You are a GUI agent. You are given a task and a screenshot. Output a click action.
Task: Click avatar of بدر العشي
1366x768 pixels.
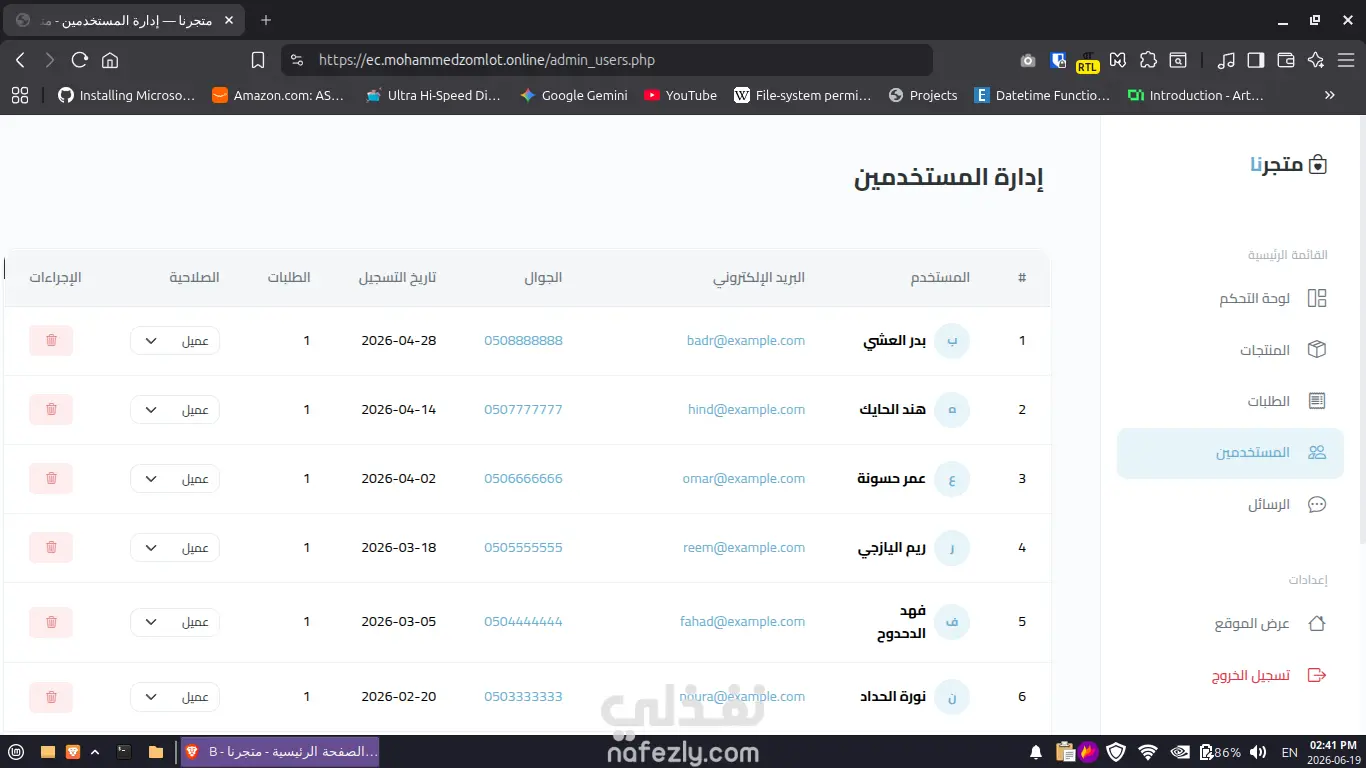pos(952,341)
